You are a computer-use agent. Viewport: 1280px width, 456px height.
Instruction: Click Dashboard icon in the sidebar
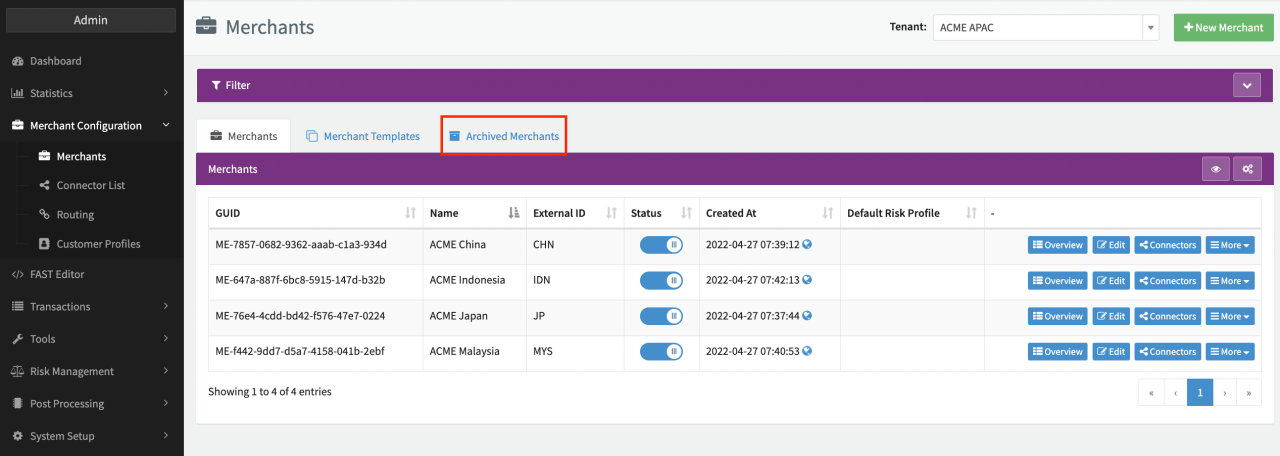[17, 61]
